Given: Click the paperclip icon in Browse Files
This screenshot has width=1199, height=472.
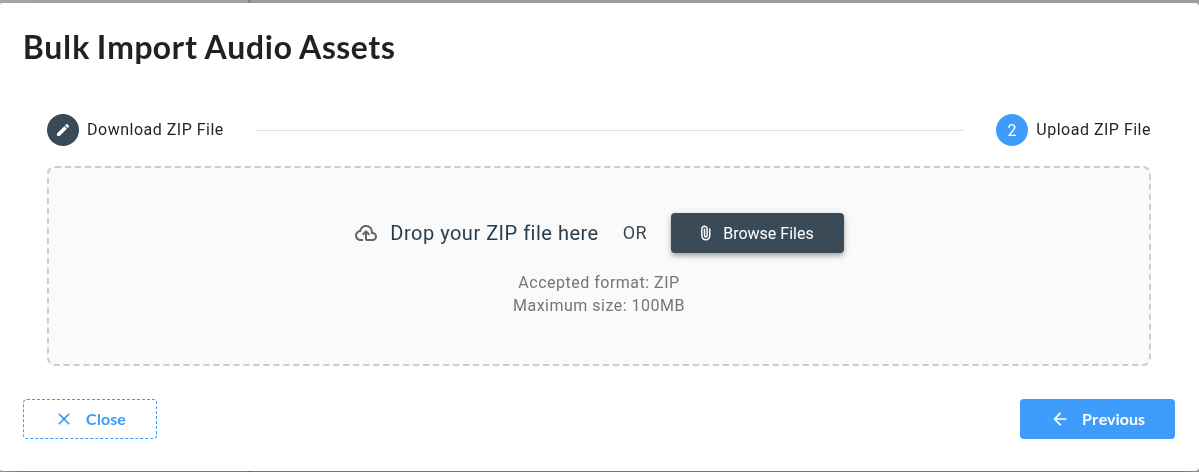Looking at the screenshot, I should pos(705,234).
